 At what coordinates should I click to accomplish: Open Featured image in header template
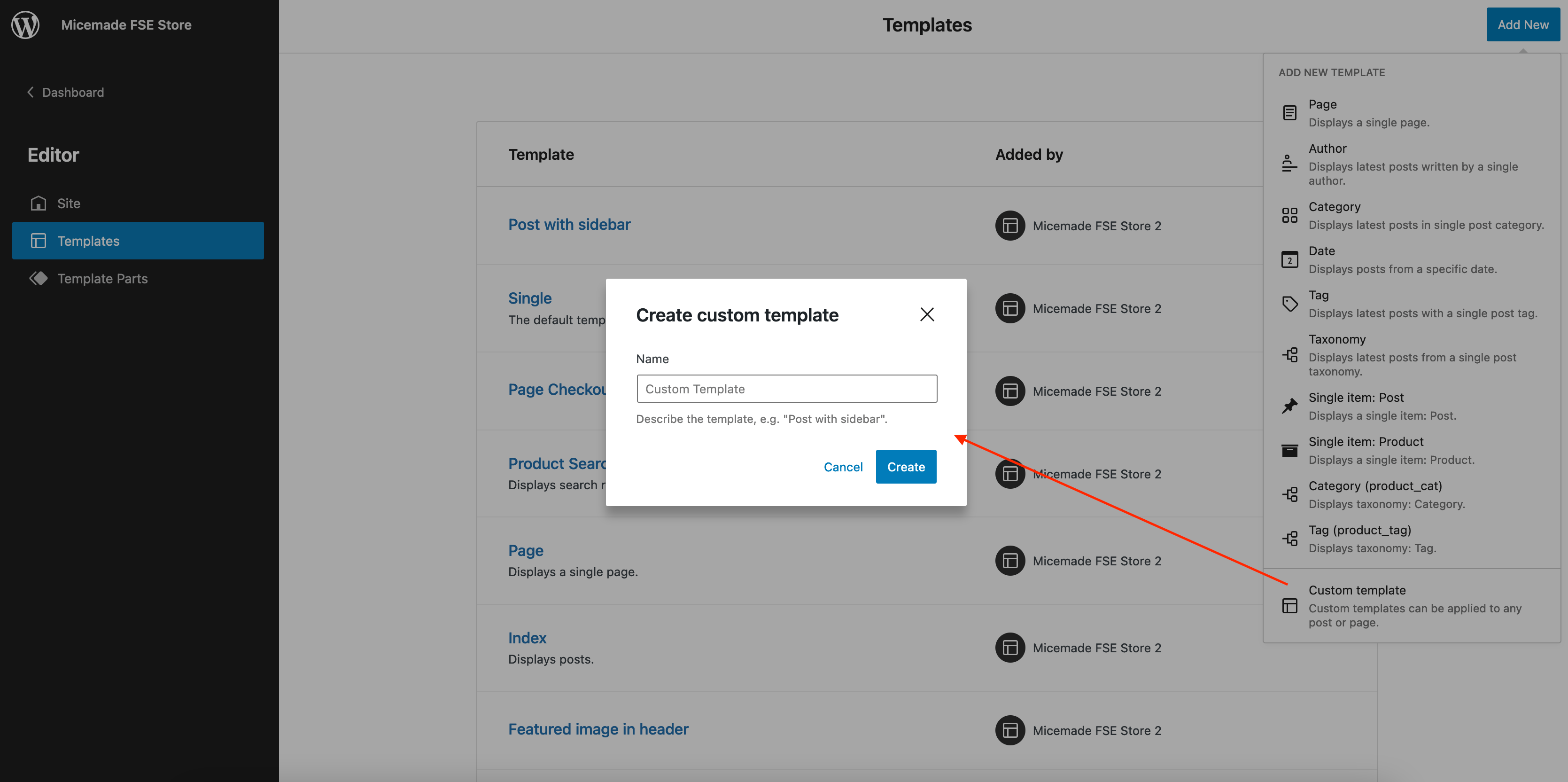[598, 728]
